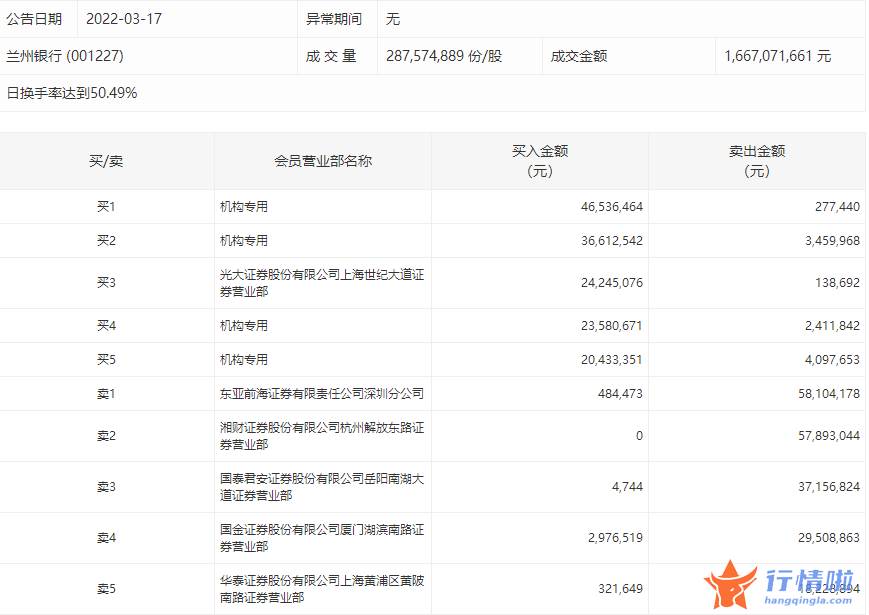This screenshot has height=615, width=869.
Task: Select the buy amount 23,580,671
Action: coord(612,325)
